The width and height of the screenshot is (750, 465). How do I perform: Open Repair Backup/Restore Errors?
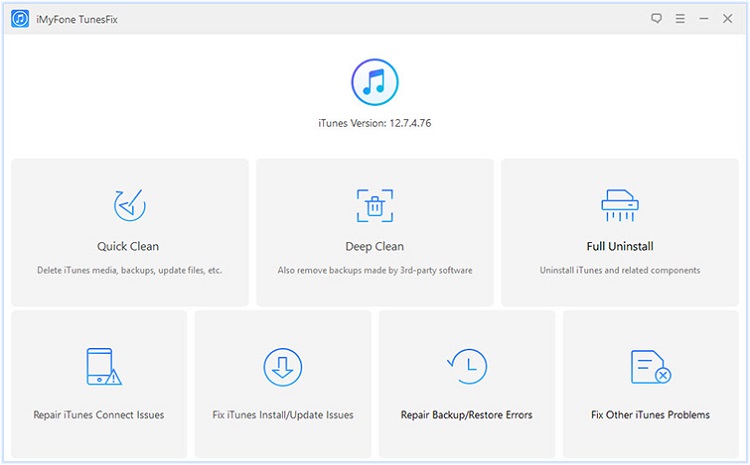click(x=467, y=384)
